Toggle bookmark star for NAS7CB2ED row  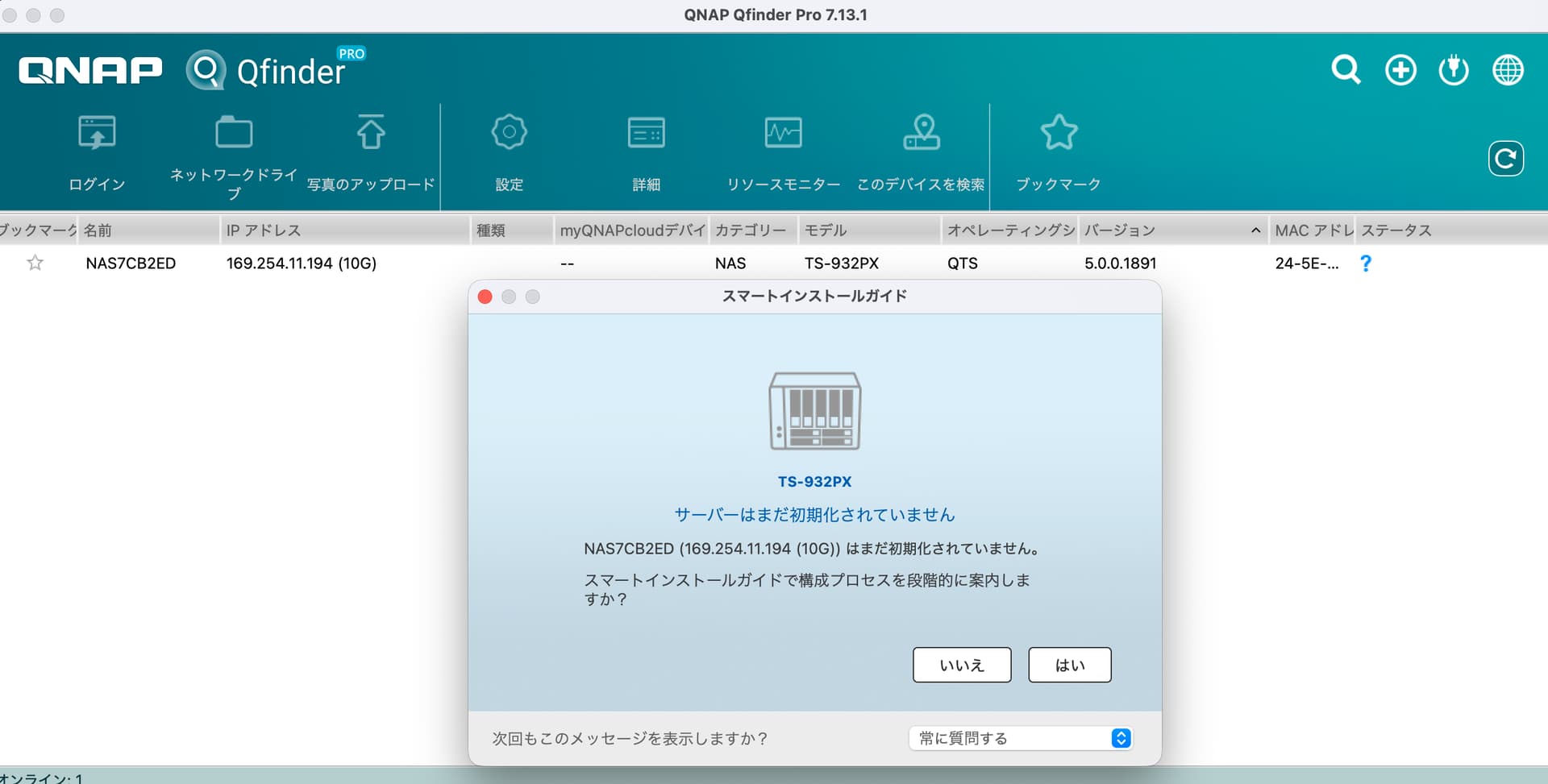point(35,263)
